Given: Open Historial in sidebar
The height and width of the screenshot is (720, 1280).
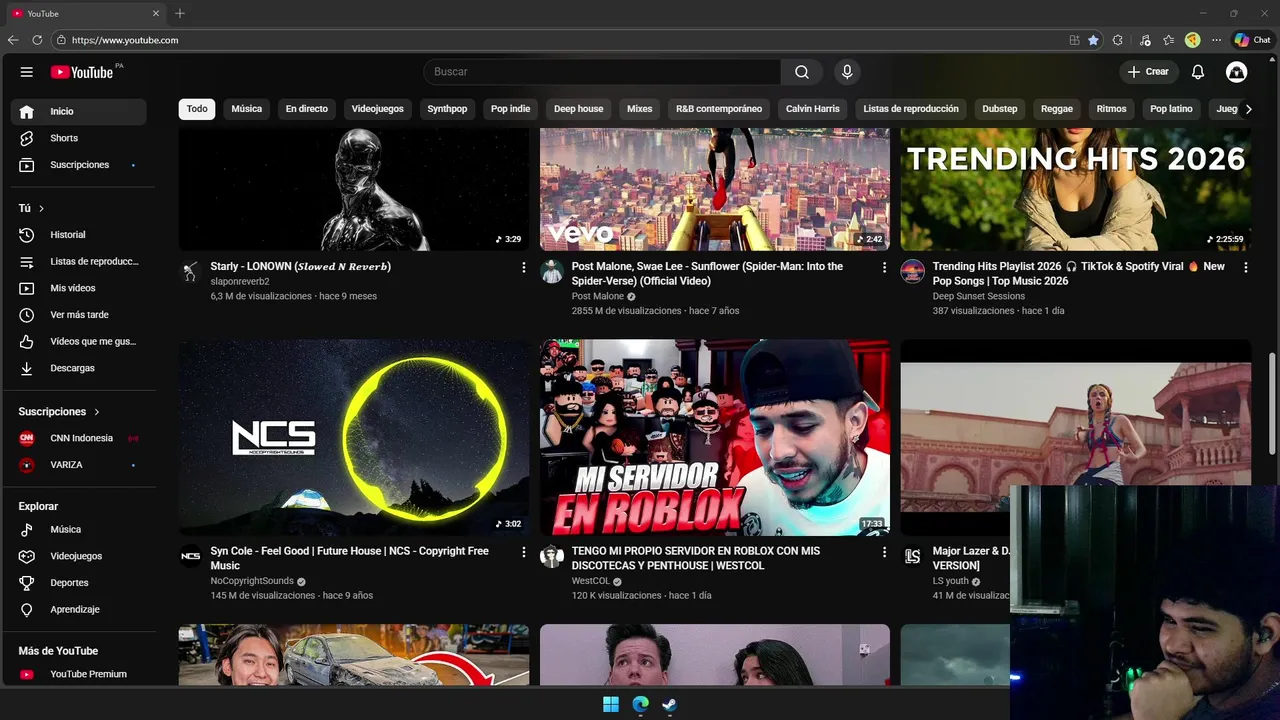Looking at the screenshot, I should click(78, 235).
